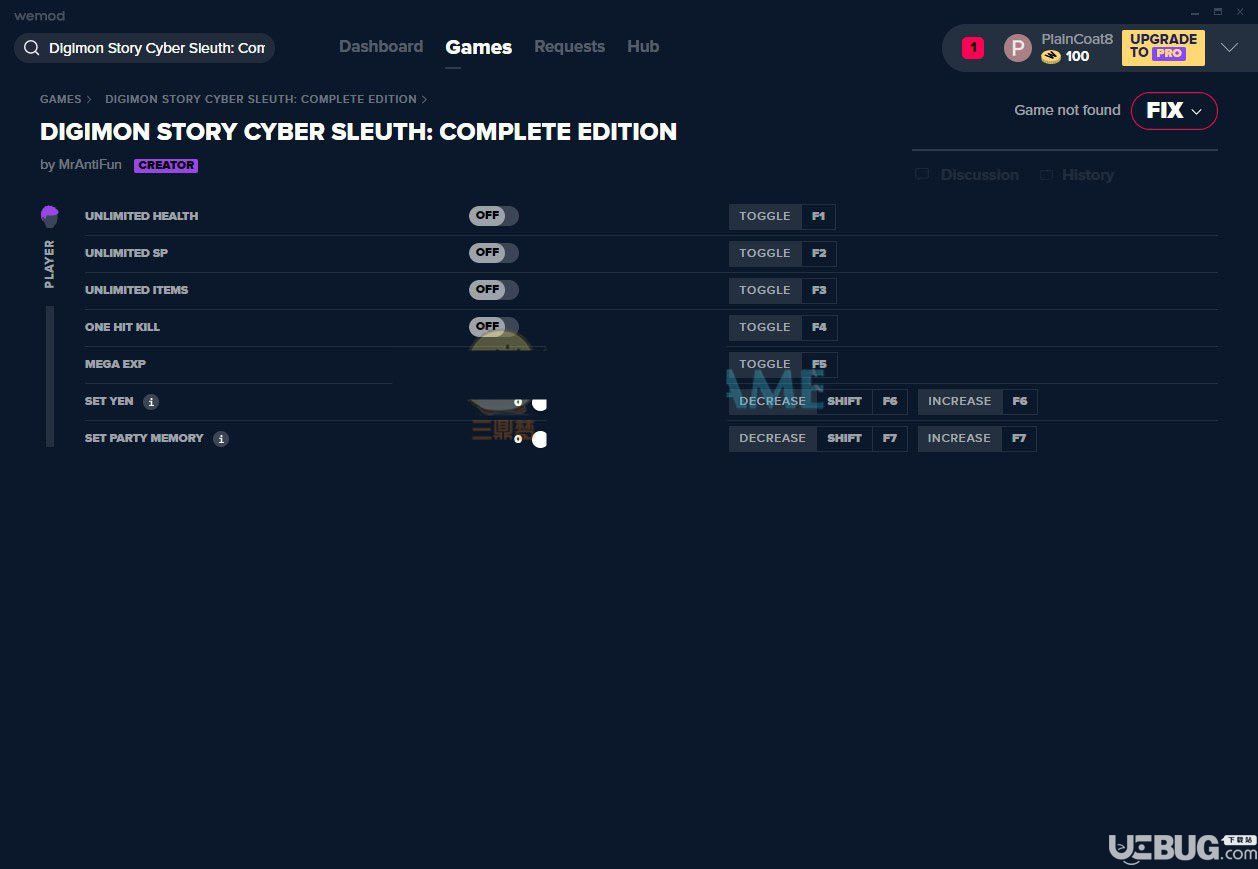Click the Mega EXP cheat label

pyautogui.click(x=115, y=364)
